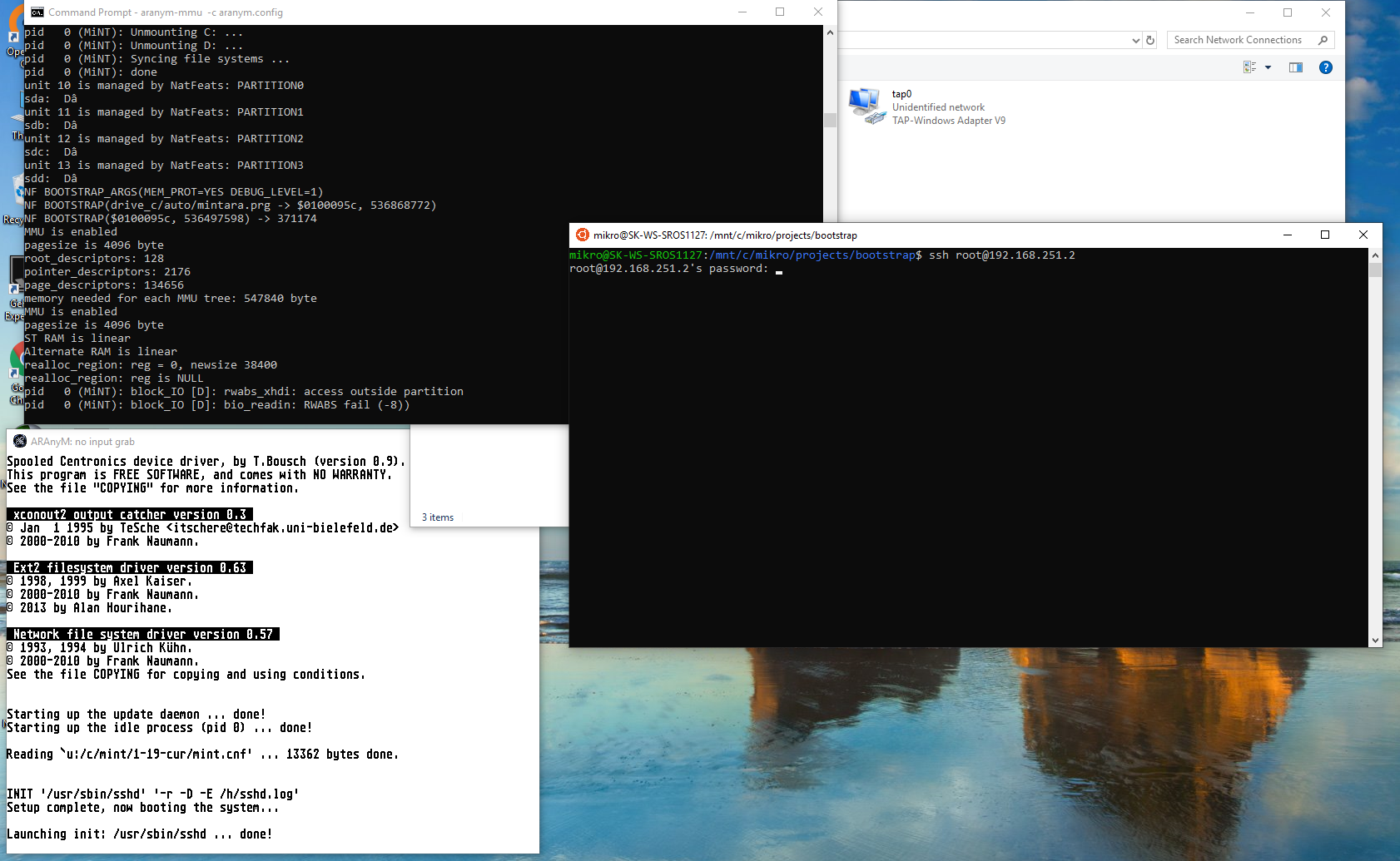Open Help via the blue question mark
1400x861 pixels.
[1326, 67]
